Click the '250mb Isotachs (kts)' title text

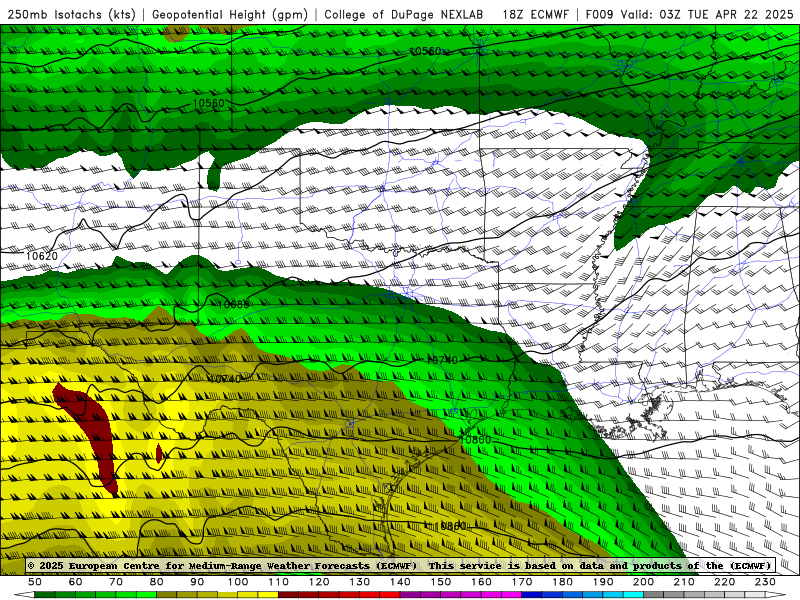pyautogui.click(x=71, y=14)
